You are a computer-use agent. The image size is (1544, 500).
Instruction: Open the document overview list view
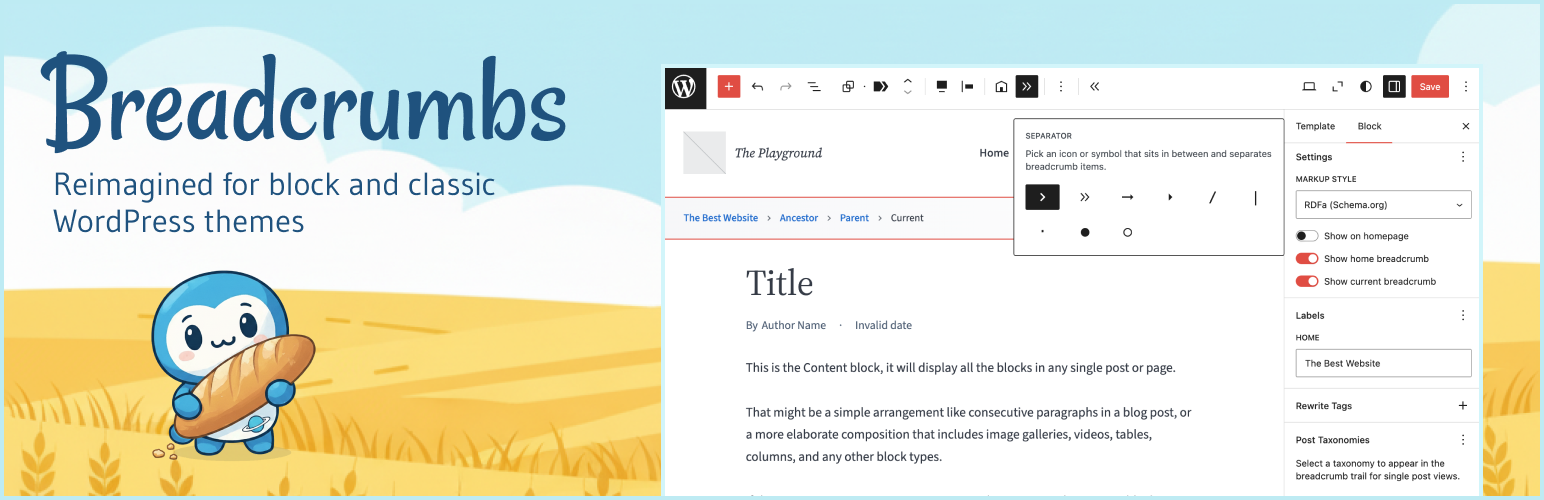814,87
